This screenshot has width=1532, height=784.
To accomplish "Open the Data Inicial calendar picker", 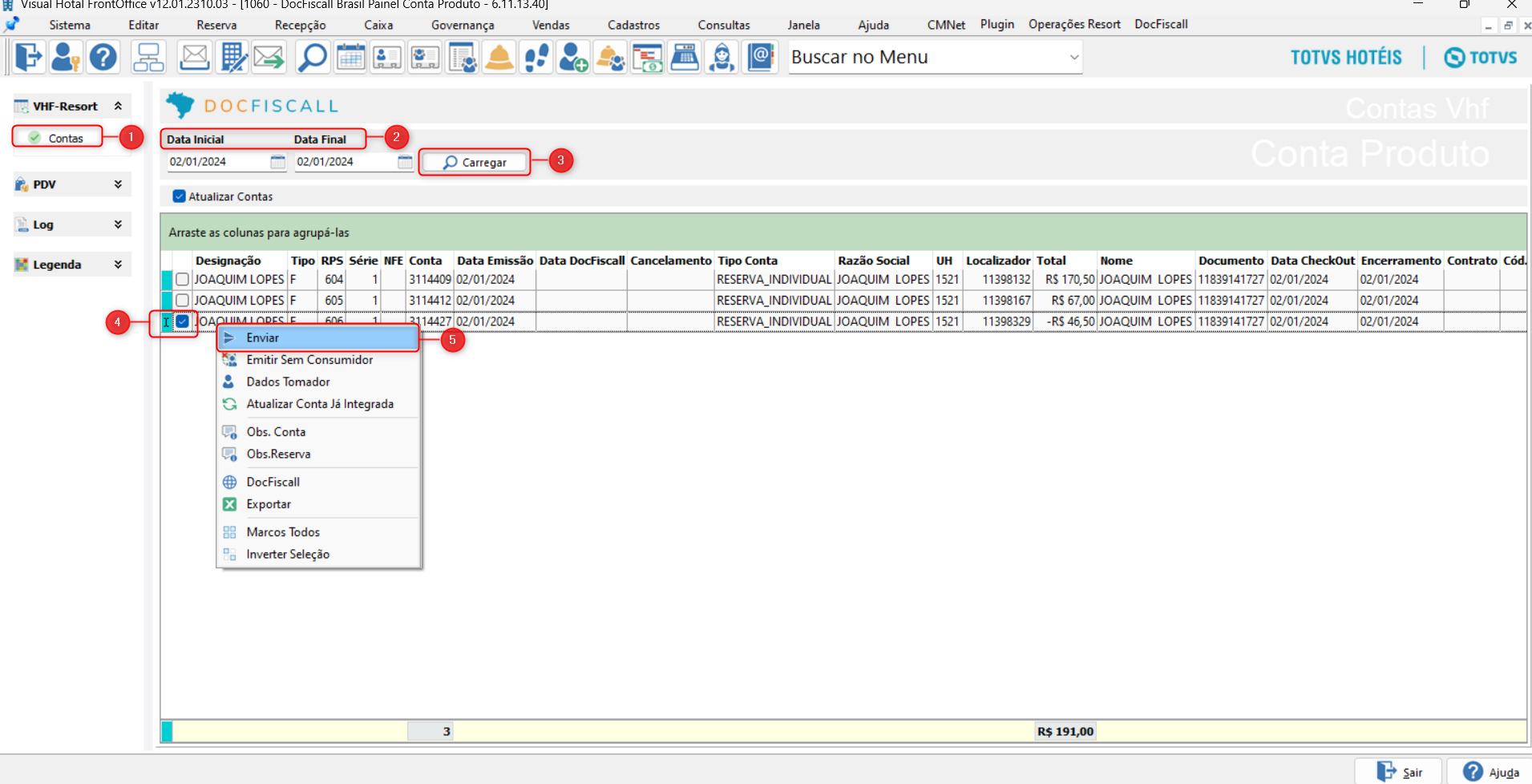I will 277,162.
